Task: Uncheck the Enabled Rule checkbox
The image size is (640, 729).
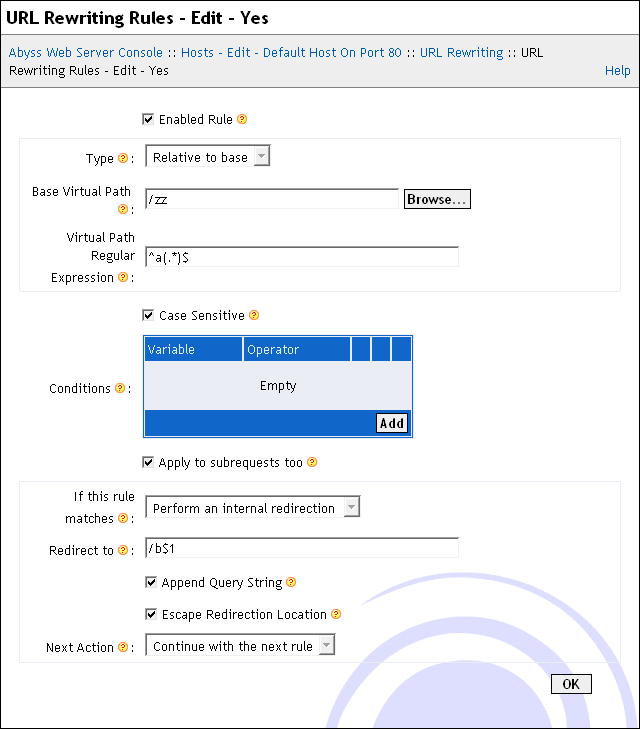Action: [x=149, y=120]
